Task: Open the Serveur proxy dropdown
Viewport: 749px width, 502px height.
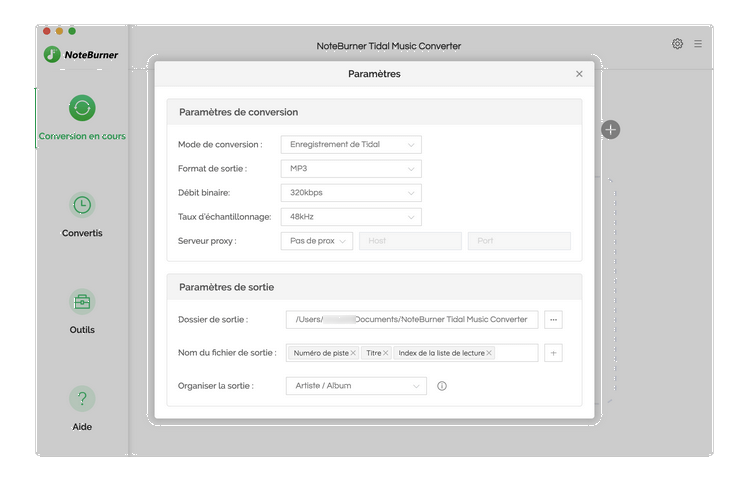Action: tap(317, 241)
